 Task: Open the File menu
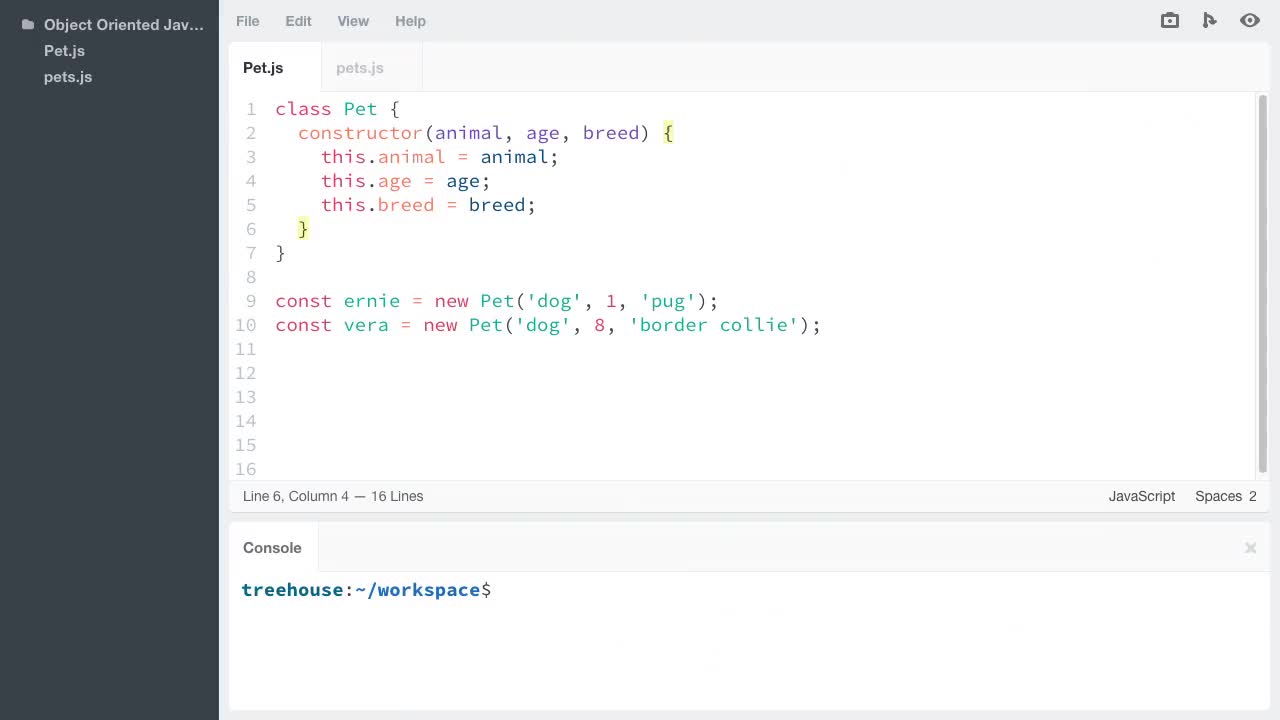(x=247, y=21)
